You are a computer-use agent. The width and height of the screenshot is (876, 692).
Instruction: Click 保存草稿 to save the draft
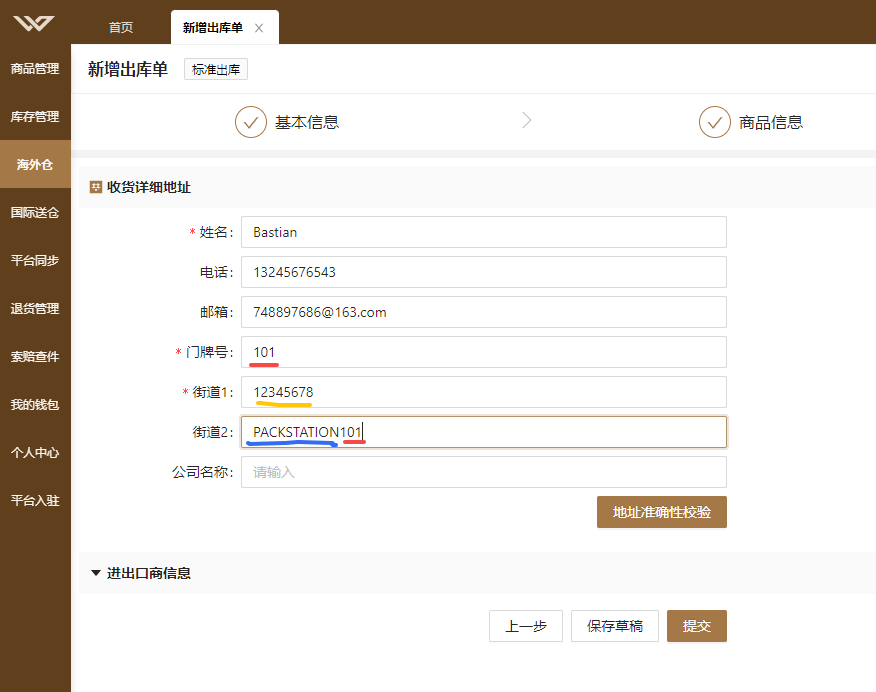pos(615,626)
